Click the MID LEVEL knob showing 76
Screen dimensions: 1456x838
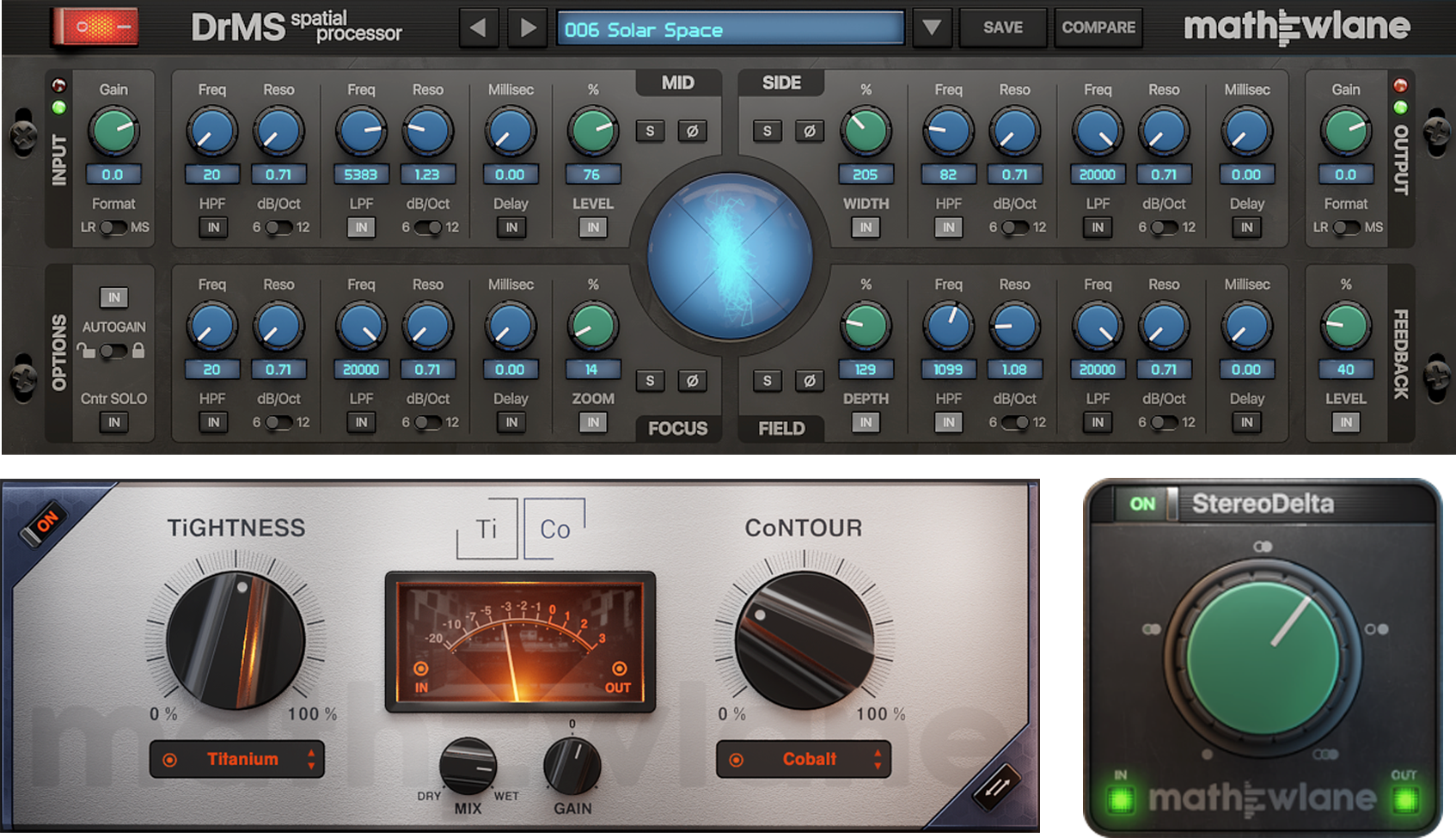click(x=593, y=132)
